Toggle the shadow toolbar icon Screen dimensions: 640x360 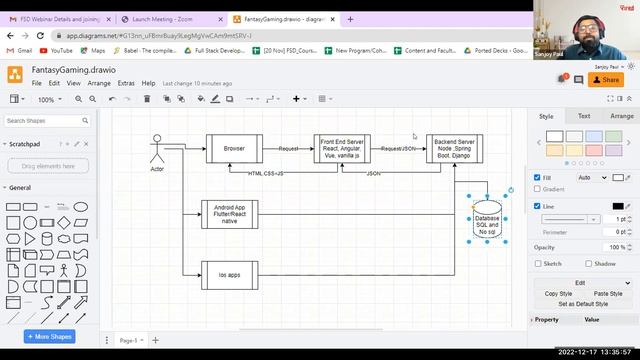(229, 99)
